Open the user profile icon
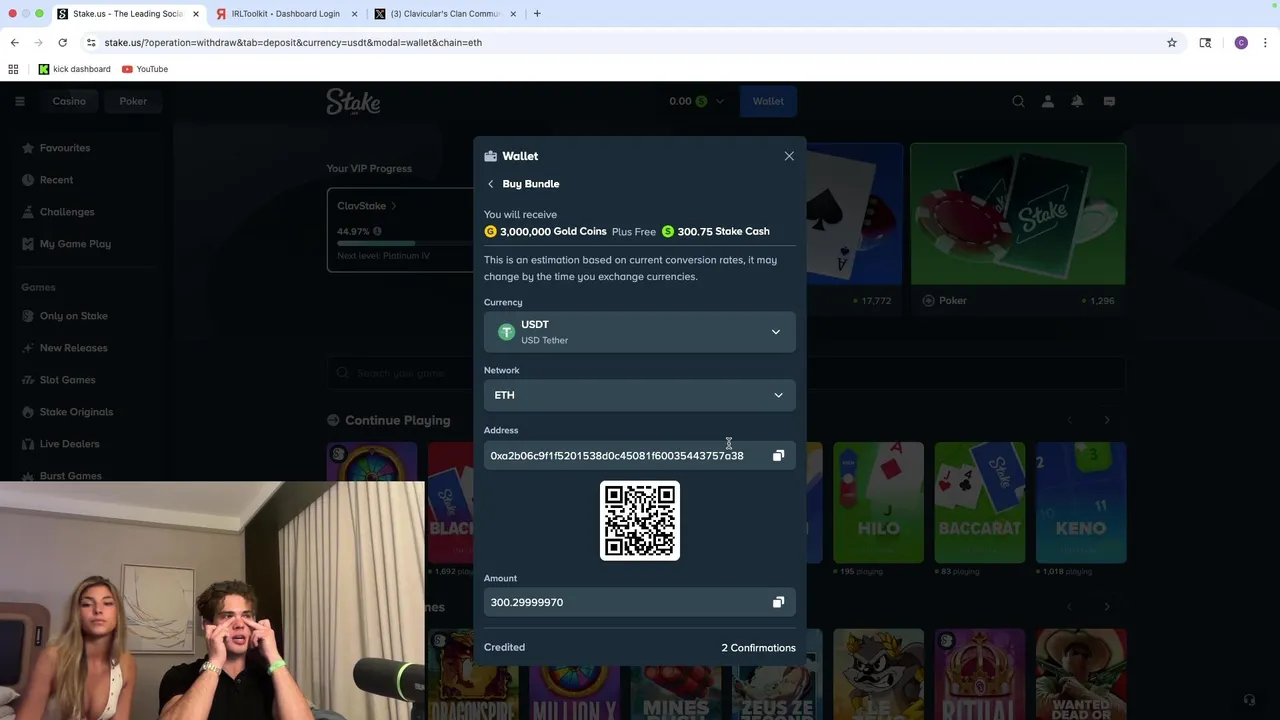1280x720 pixels. (1048, 101)
